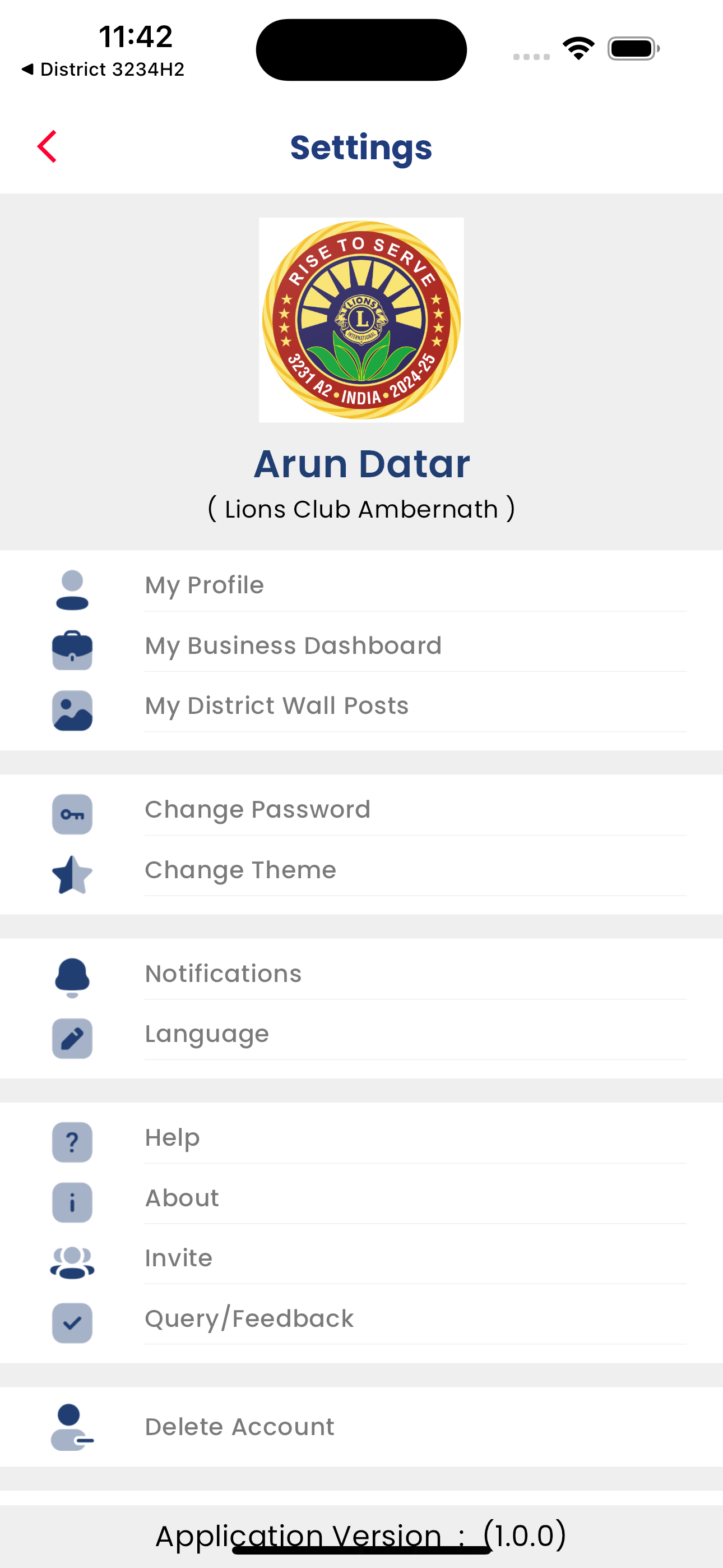723x1568 pixels.
Task: Click the bell notifications icon
Action: tap(72, 977)
